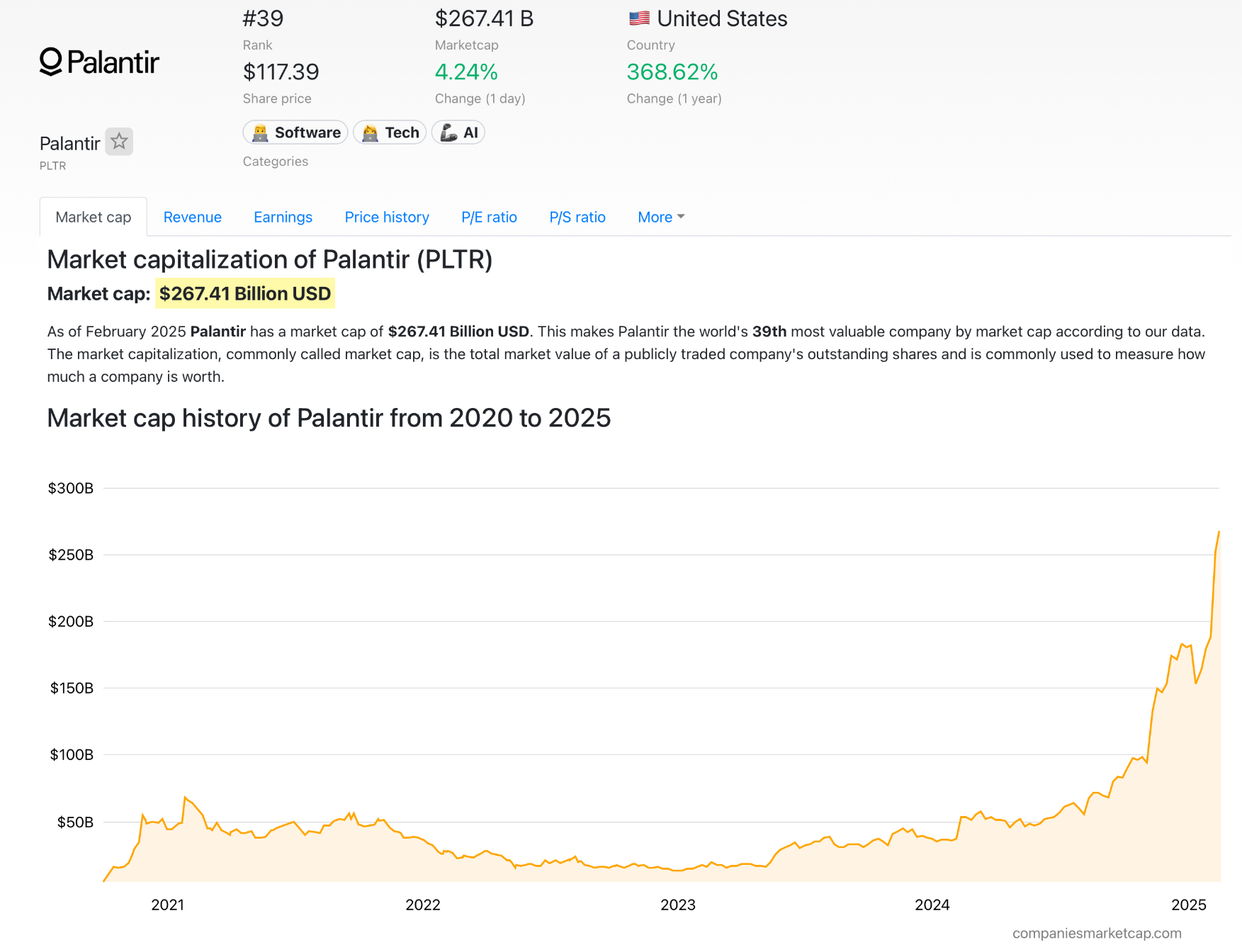Screen dimensions: 1242x952
Task: Open the Tech category tag
Action: [x=390, y=132]
